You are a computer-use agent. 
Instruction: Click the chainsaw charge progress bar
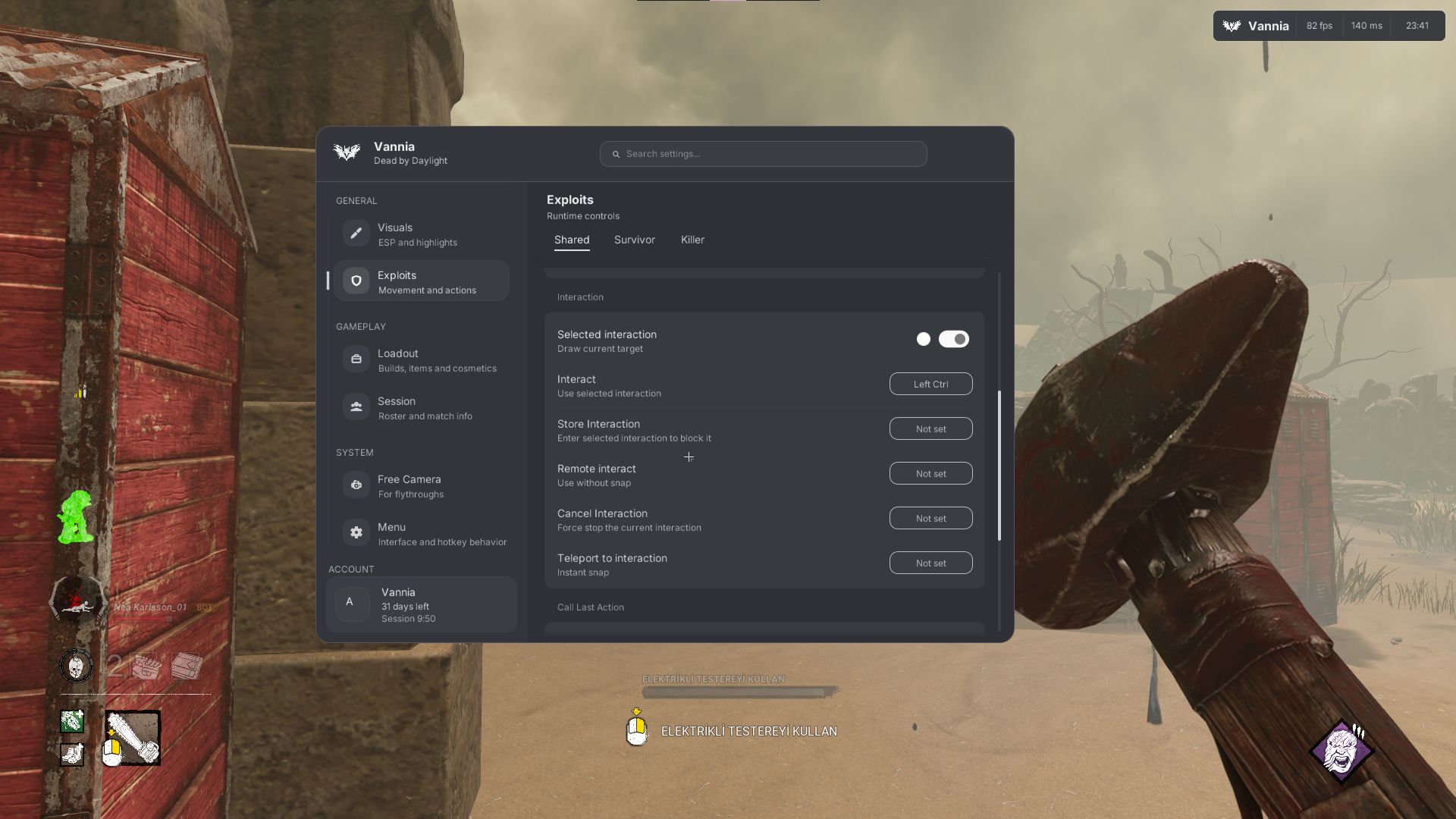tap(739, 692)
